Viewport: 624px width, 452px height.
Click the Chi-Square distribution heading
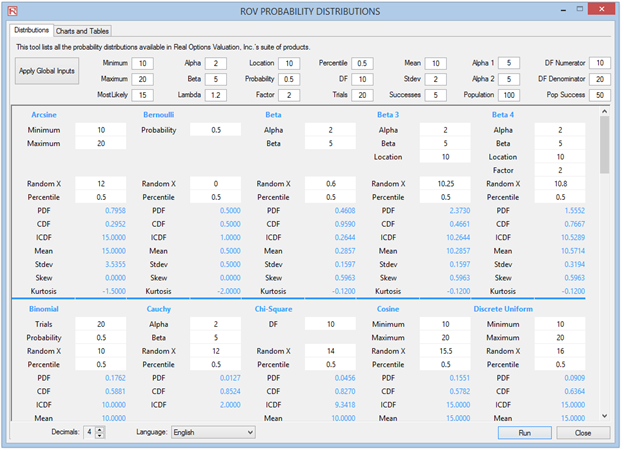(x=273, y=309)
